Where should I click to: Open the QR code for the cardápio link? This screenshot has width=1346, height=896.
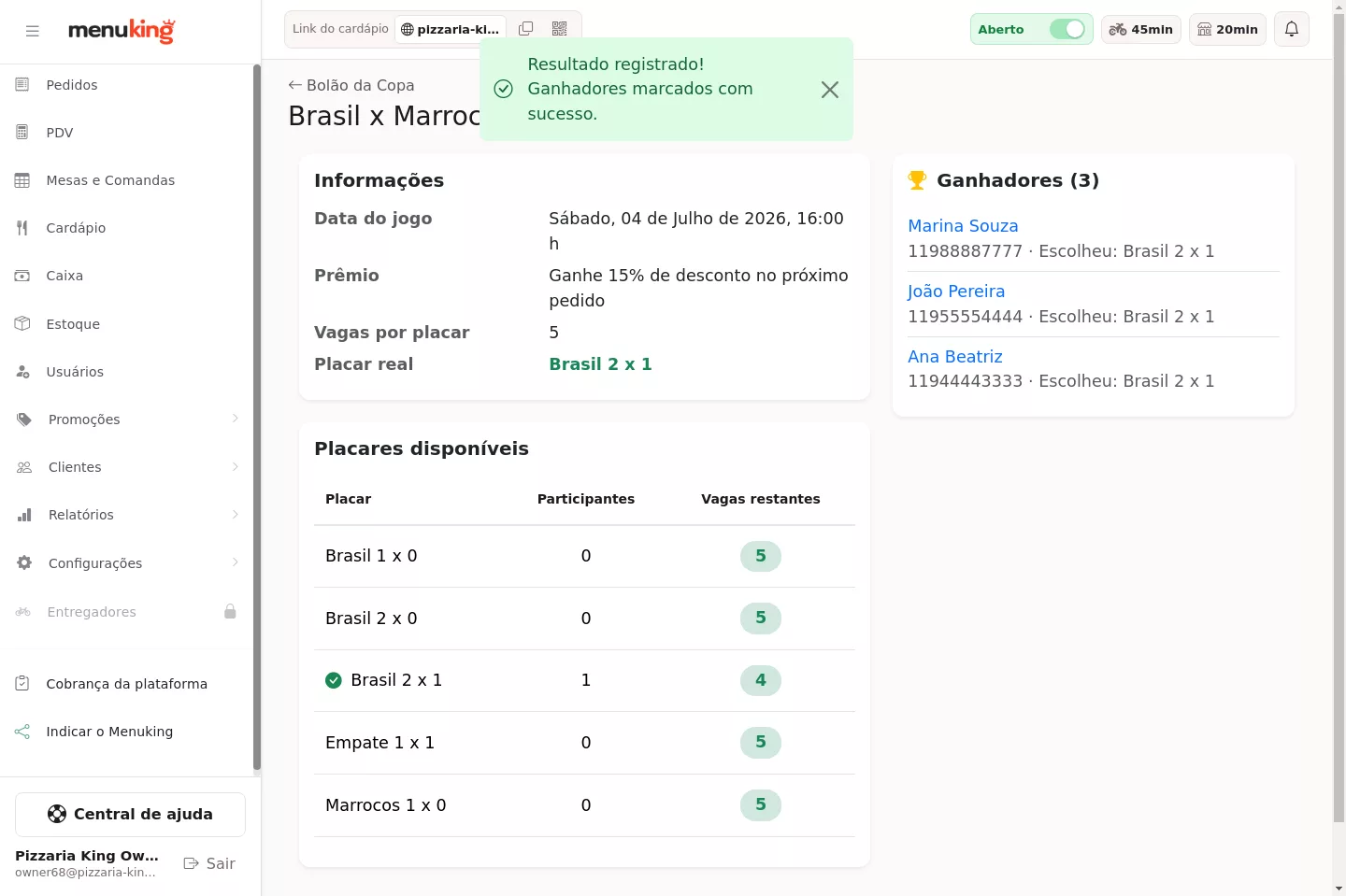(560, 29)
